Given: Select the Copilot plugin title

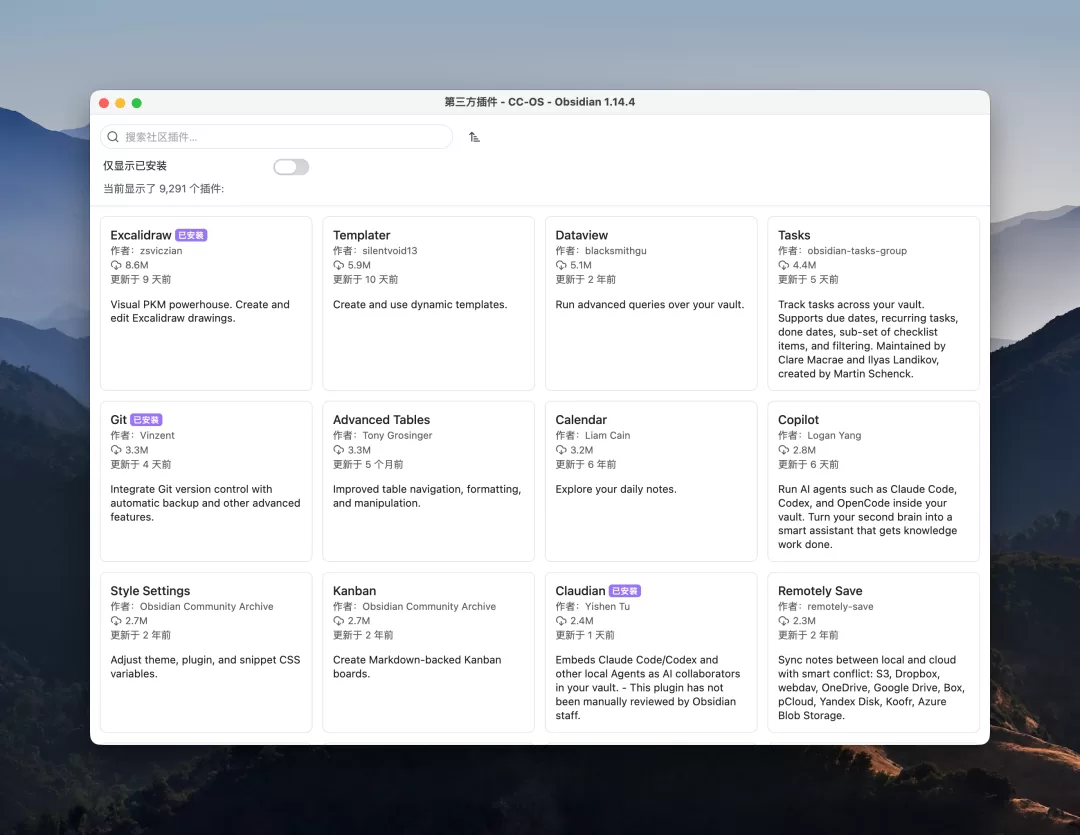Looking at the screenshot, I should (x=798, y=420).
